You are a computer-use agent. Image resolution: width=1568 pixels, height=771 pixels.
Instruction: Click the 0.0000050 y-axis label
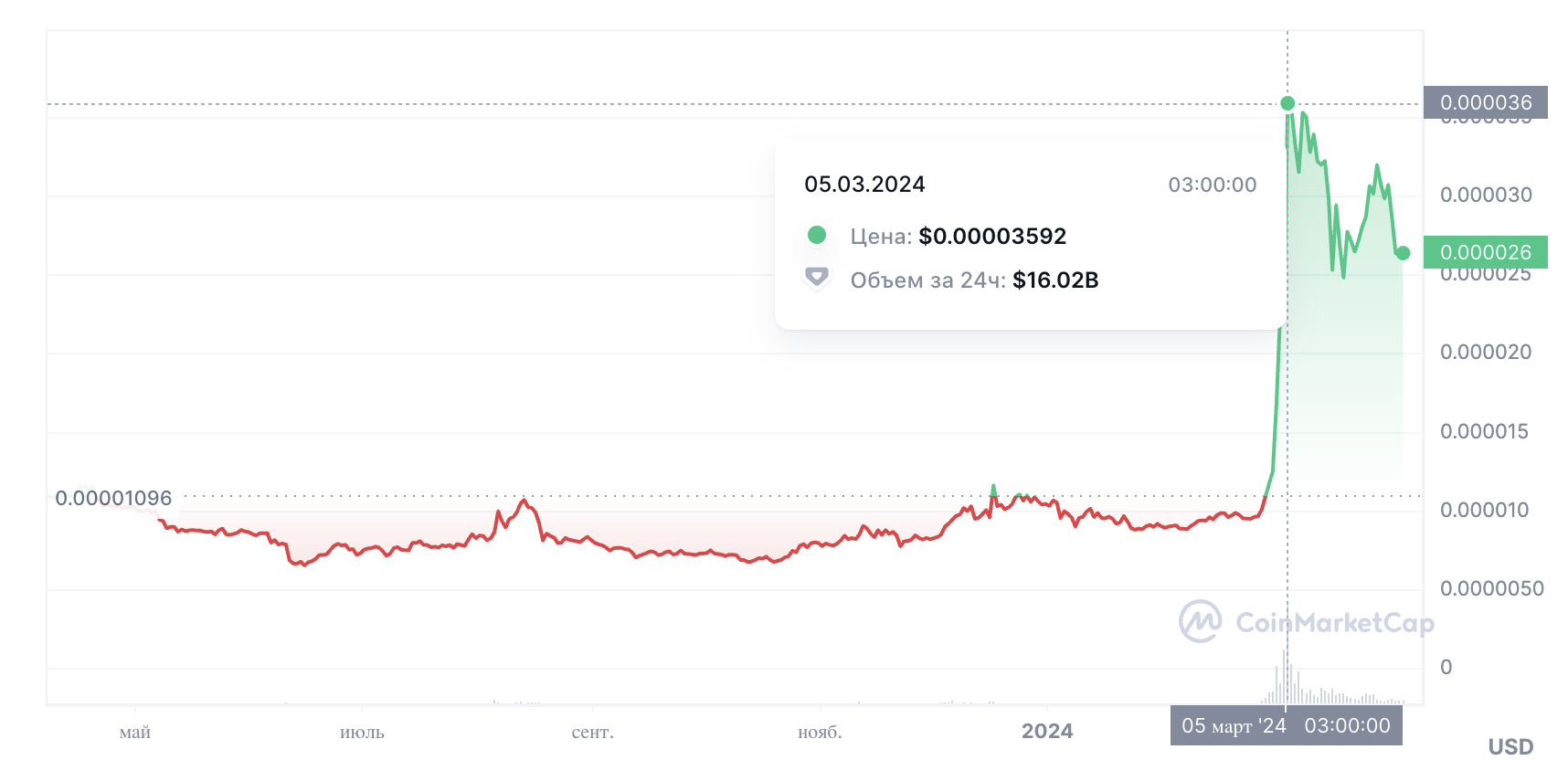[x=1492, y=588]
